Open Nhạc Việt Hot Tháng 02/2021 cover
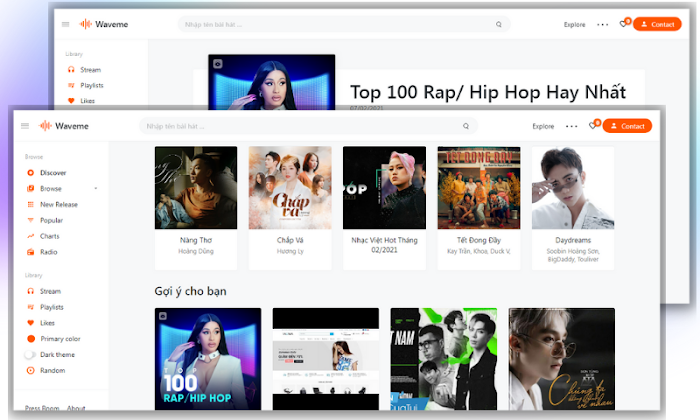700x420 pixels. pyautogui.click(x=384, y=188)
